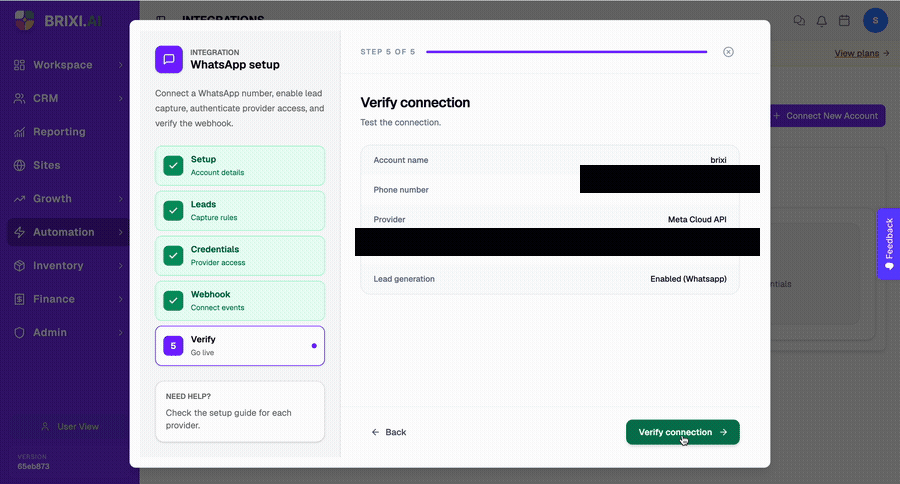
Task: Click the WhatsApp integration chat icon
Action: pos(169,59)
